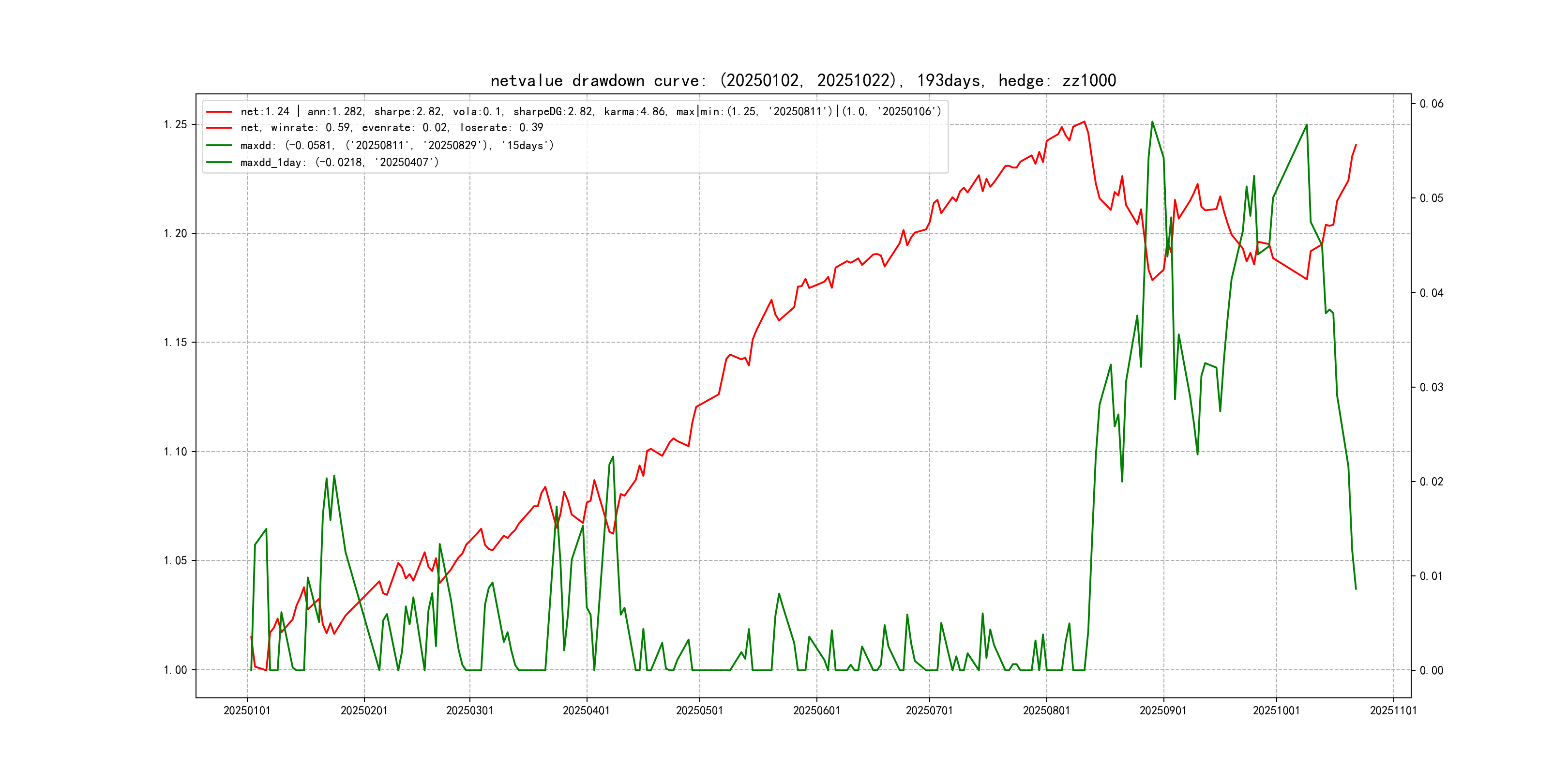Image resolution: width=1568 pixels, height=784 pixels.
Task: Click the 1.25 left y-axis tick label
Action: point(175,125)
